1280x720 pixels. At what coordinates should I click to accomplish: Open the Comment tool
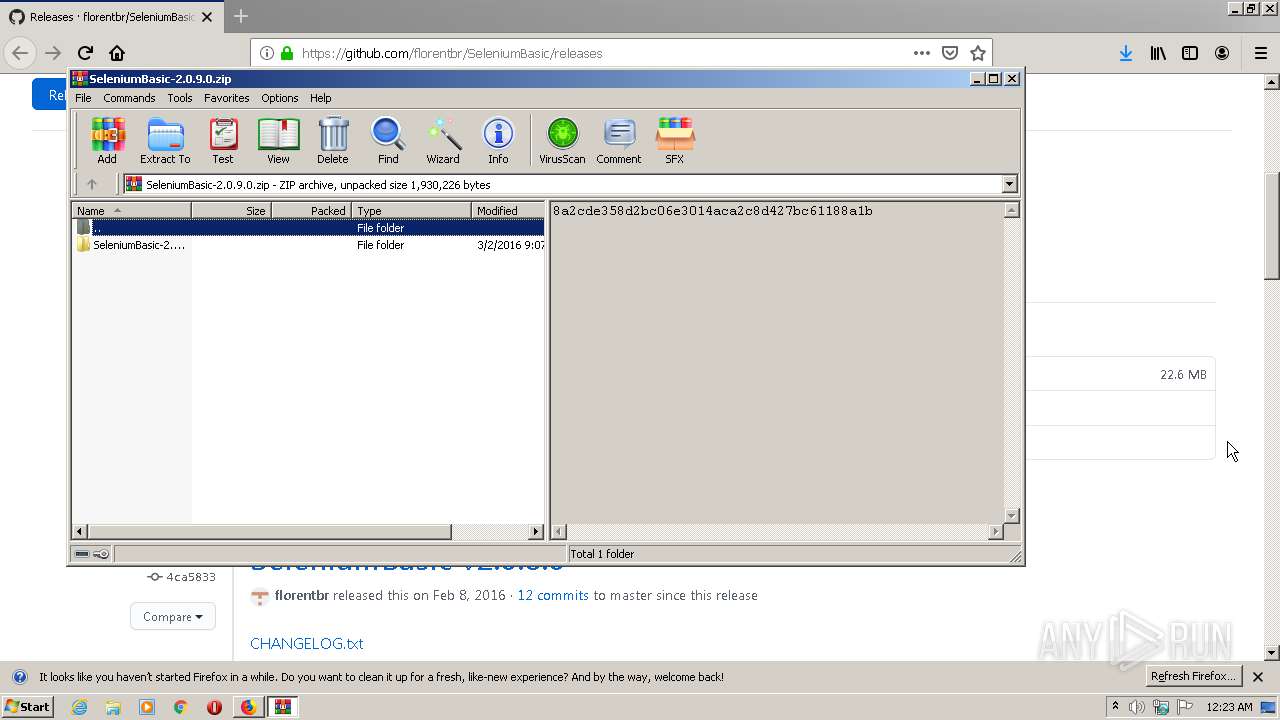tap(619, 140)
